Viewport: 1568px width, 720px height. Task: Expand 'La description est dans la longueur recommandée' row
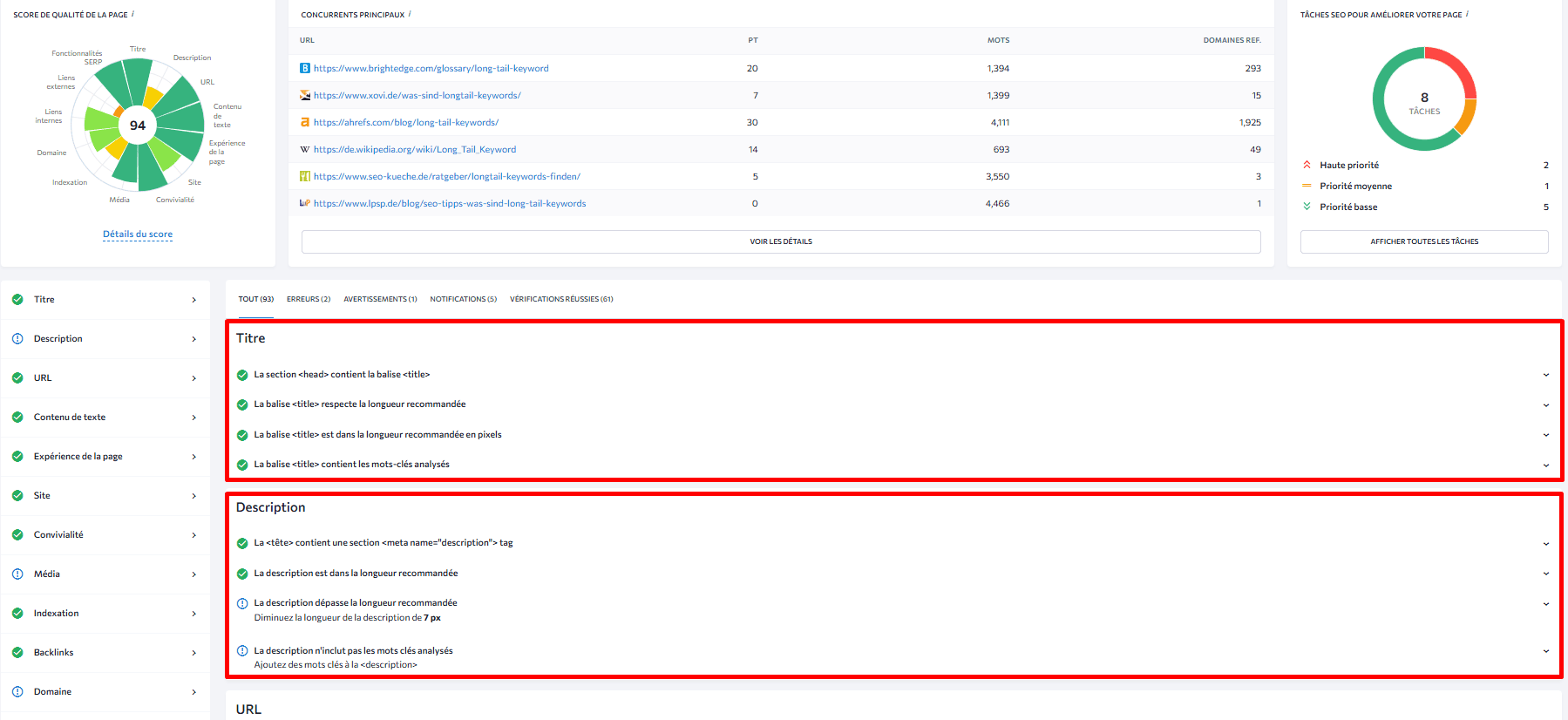[x=1545, y=574]
